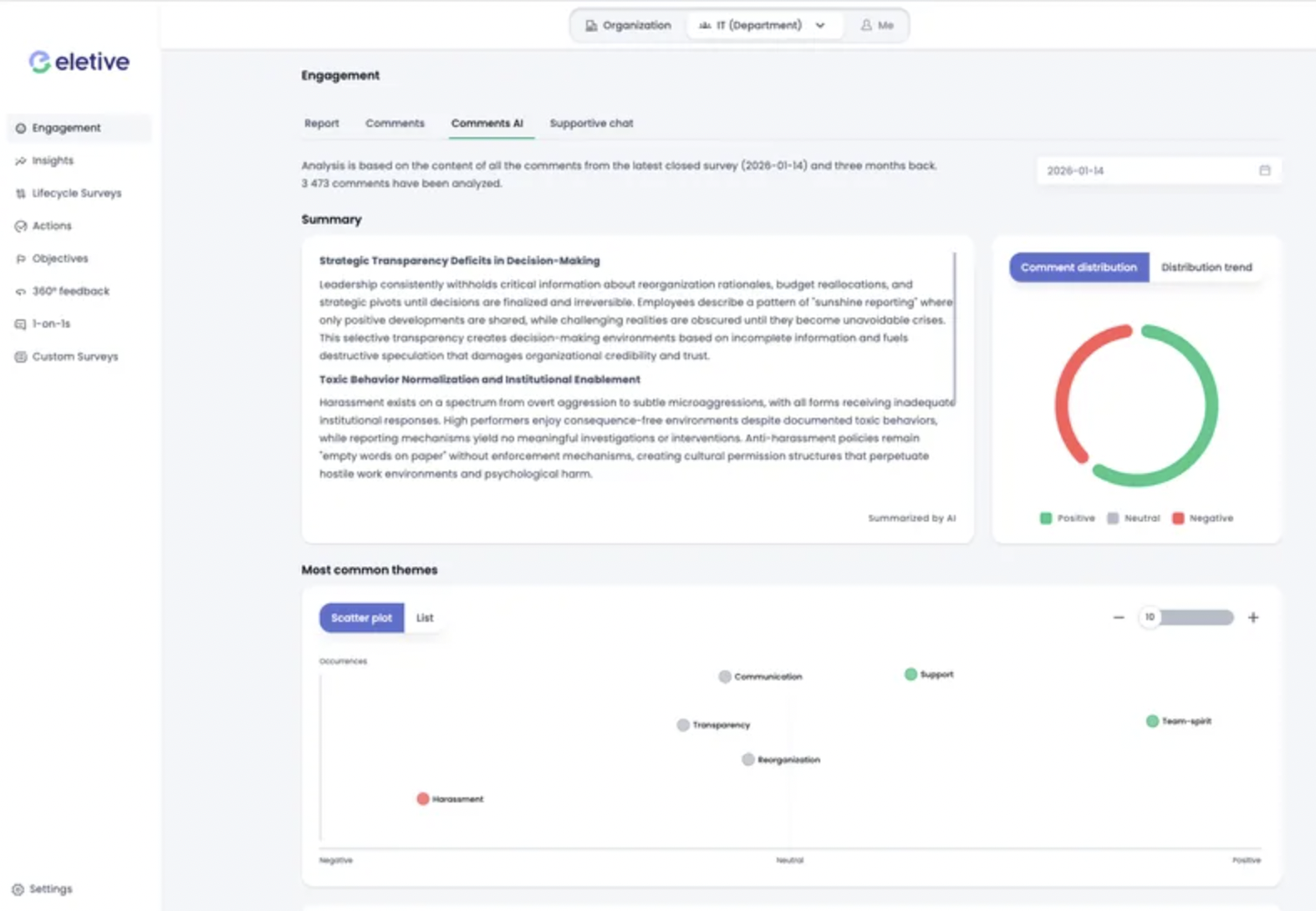Click the Reorganization scatter point
The width and height of the screenshot is (1316, 911).
point(748,760)
